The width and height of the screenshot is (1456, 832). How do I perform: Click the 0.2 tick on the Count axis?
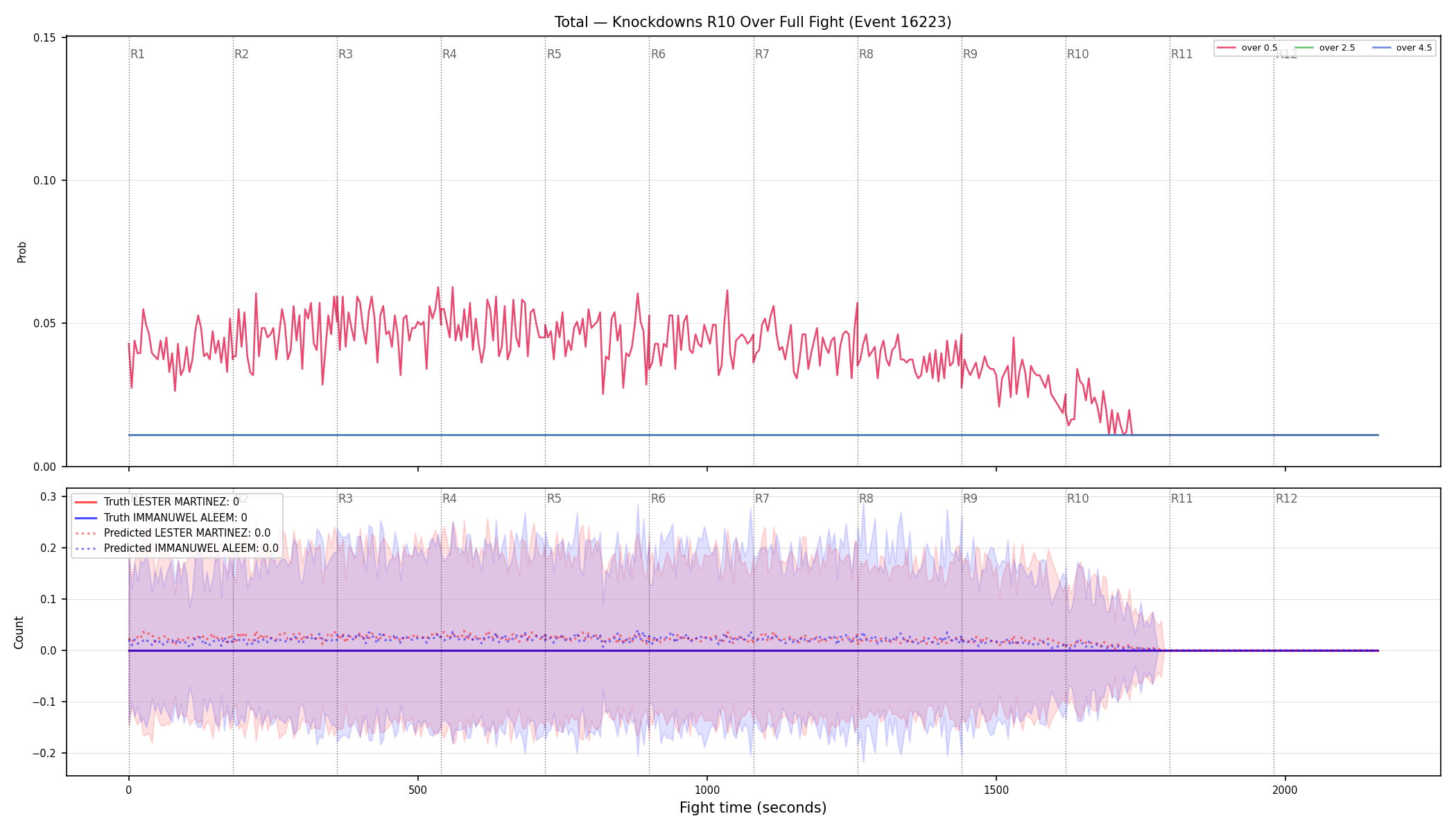pyautogui.click(x=49, y=548)
